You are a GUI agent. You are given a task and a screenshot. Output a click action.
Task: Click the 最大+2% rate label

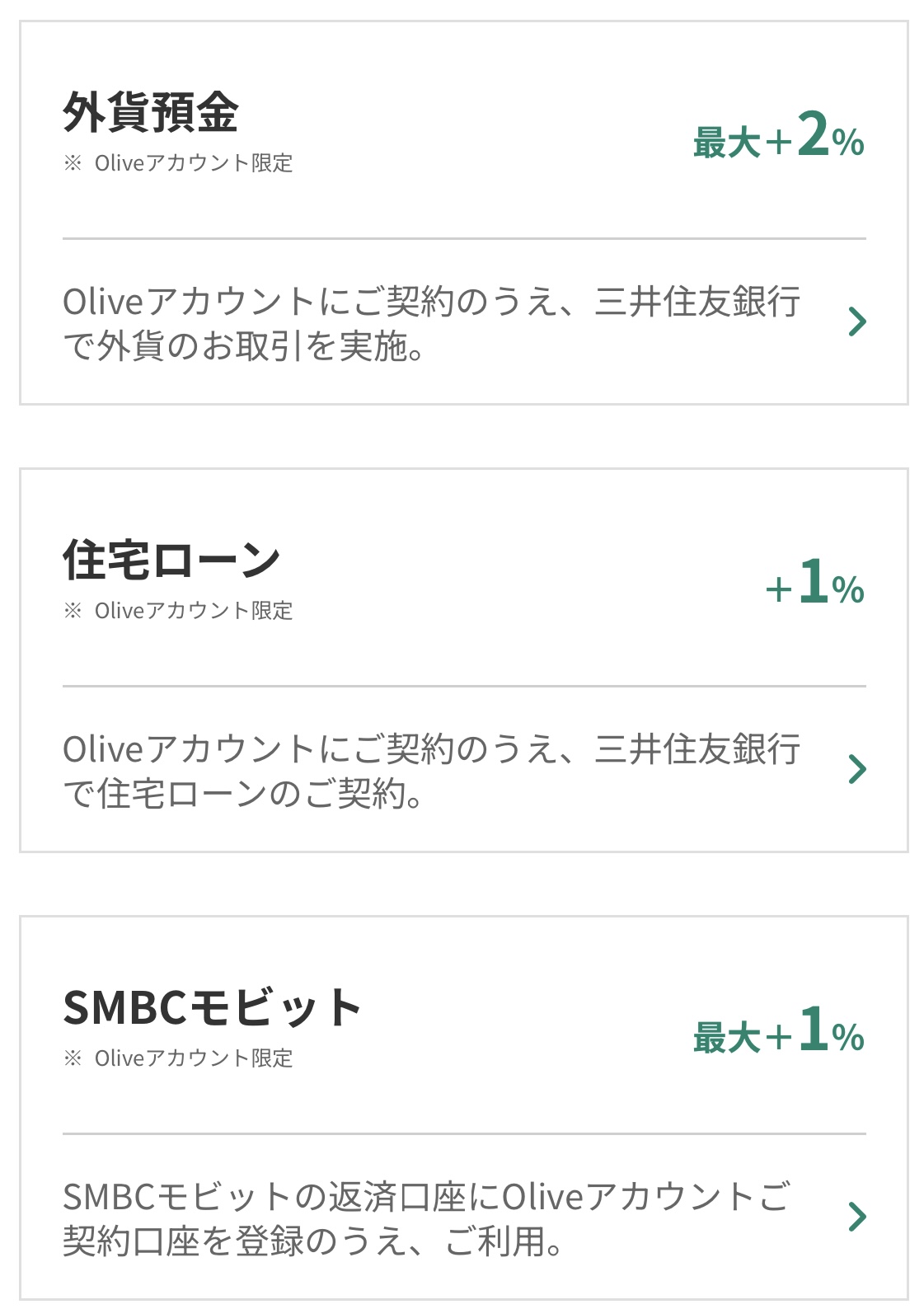tap(778, 138)
